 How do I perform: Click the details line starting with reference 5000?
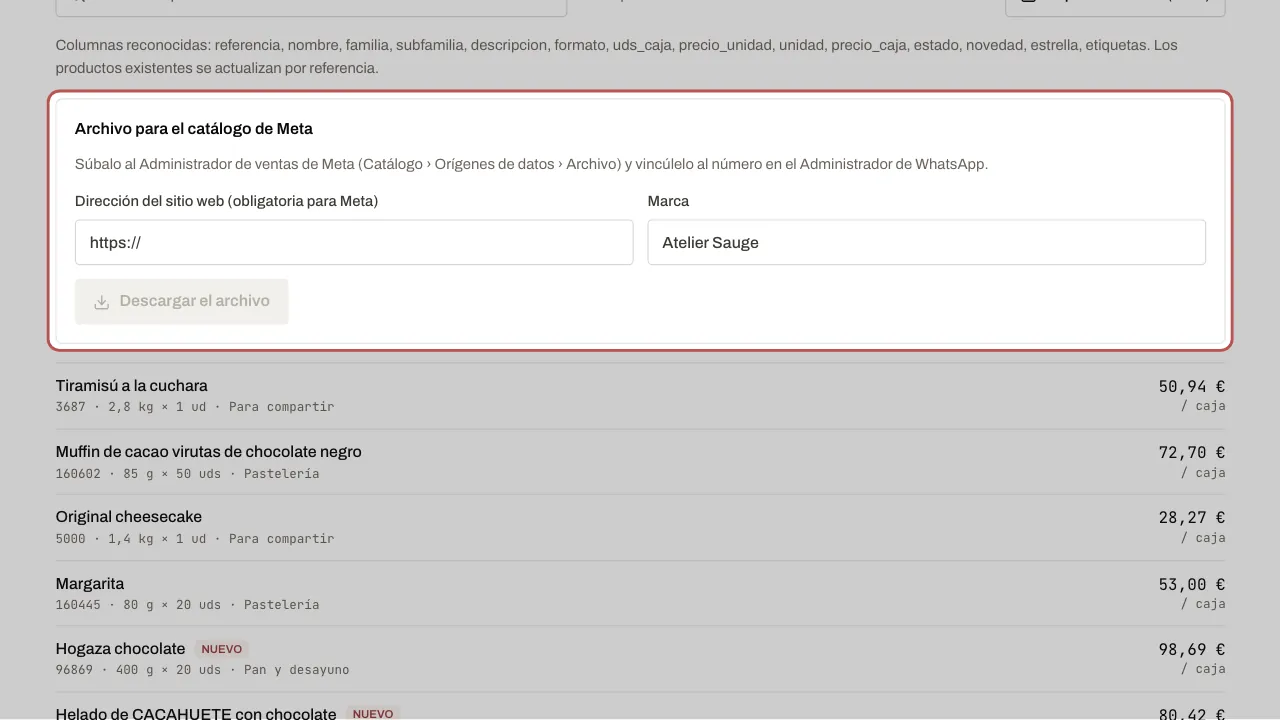point(195,539)
